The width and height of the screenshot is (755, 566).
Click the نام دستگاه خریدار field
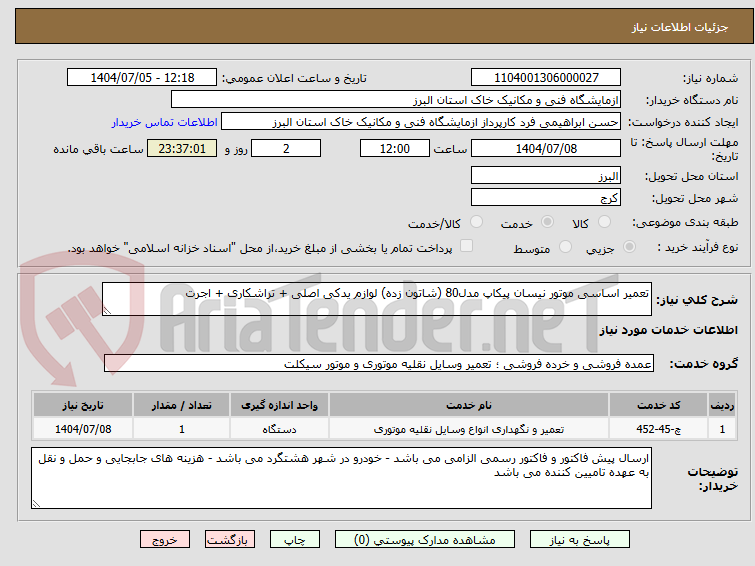click(x=396, y=100)
